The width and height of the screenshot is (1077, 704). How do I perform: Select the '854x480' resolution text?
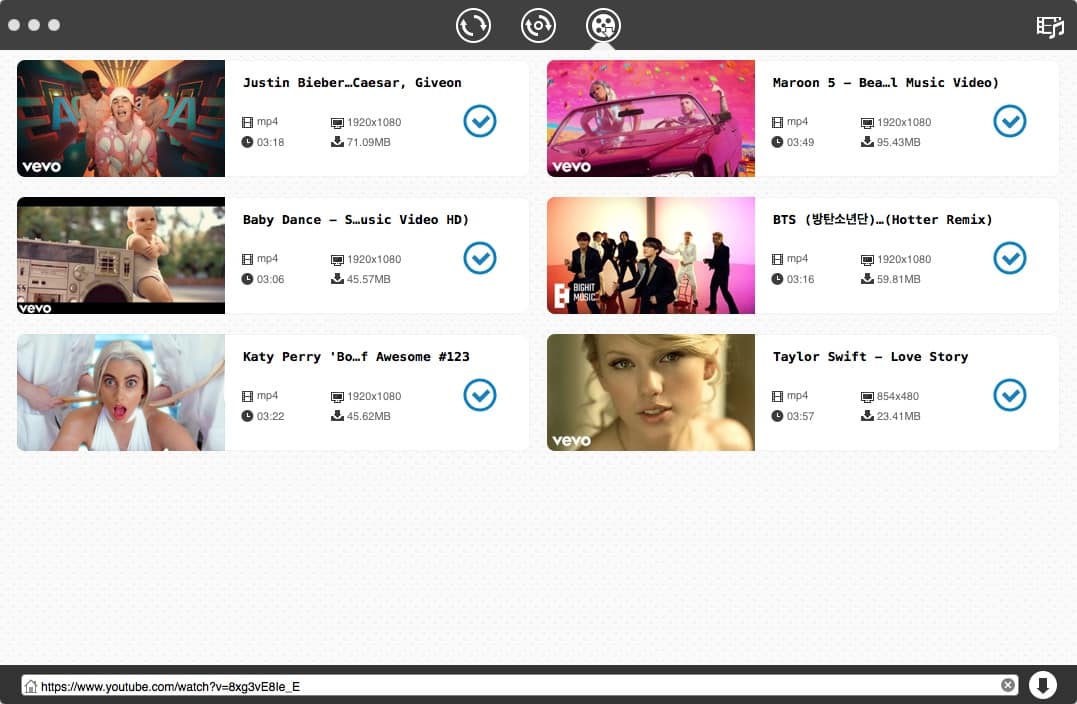pos(898,396)
